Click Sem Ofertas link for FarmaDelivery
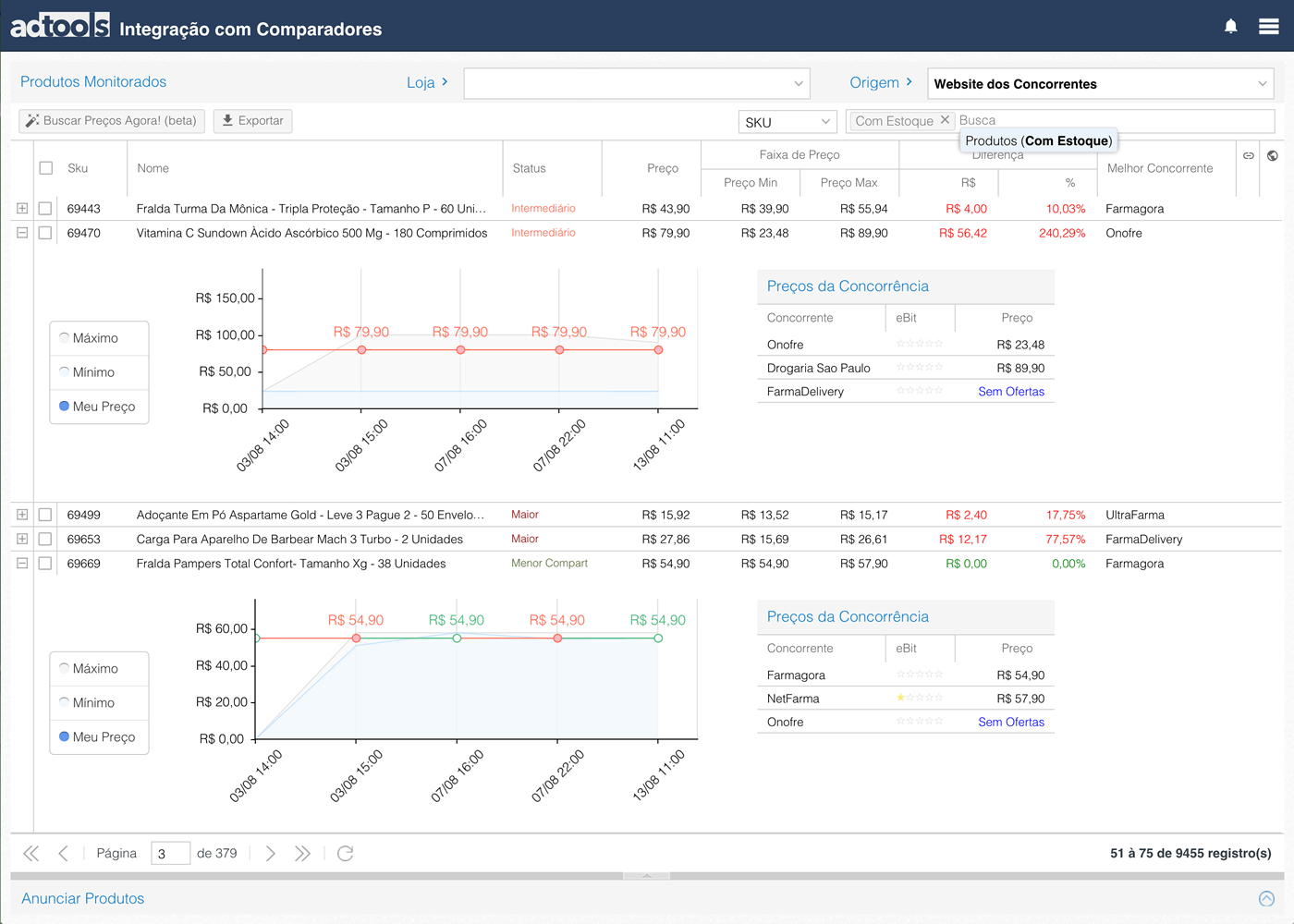Screen dimensions: 1294x924 pyautogui.click(x=1011, y=392)
